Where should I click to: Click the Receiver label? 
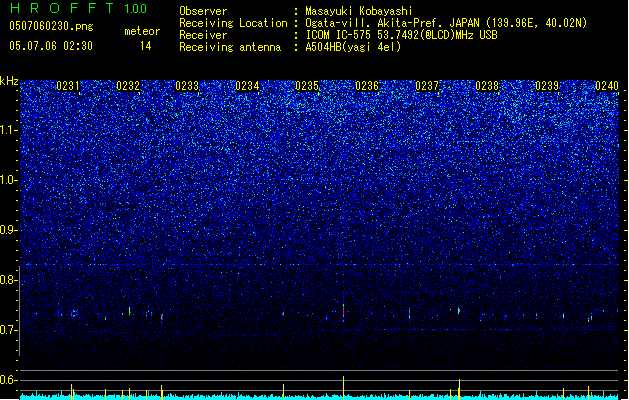pos(203,35)
